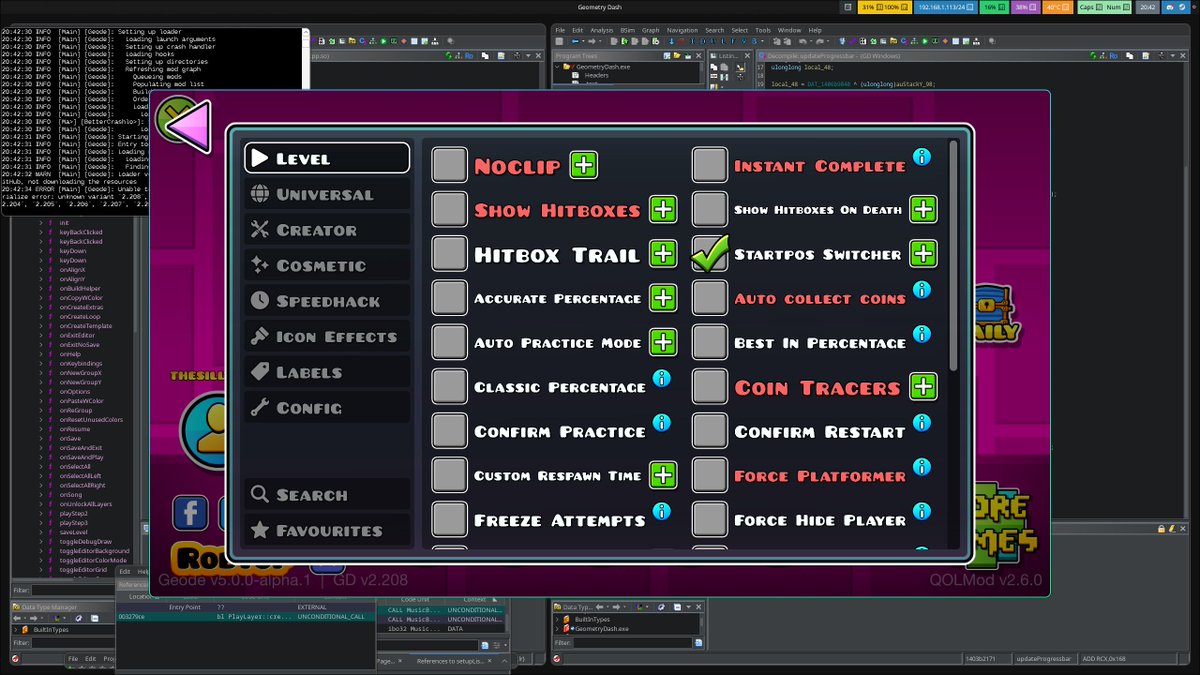The image size is (1200, 675).
Task: Show info for Instant Complete
Action: tap(921, 157)
